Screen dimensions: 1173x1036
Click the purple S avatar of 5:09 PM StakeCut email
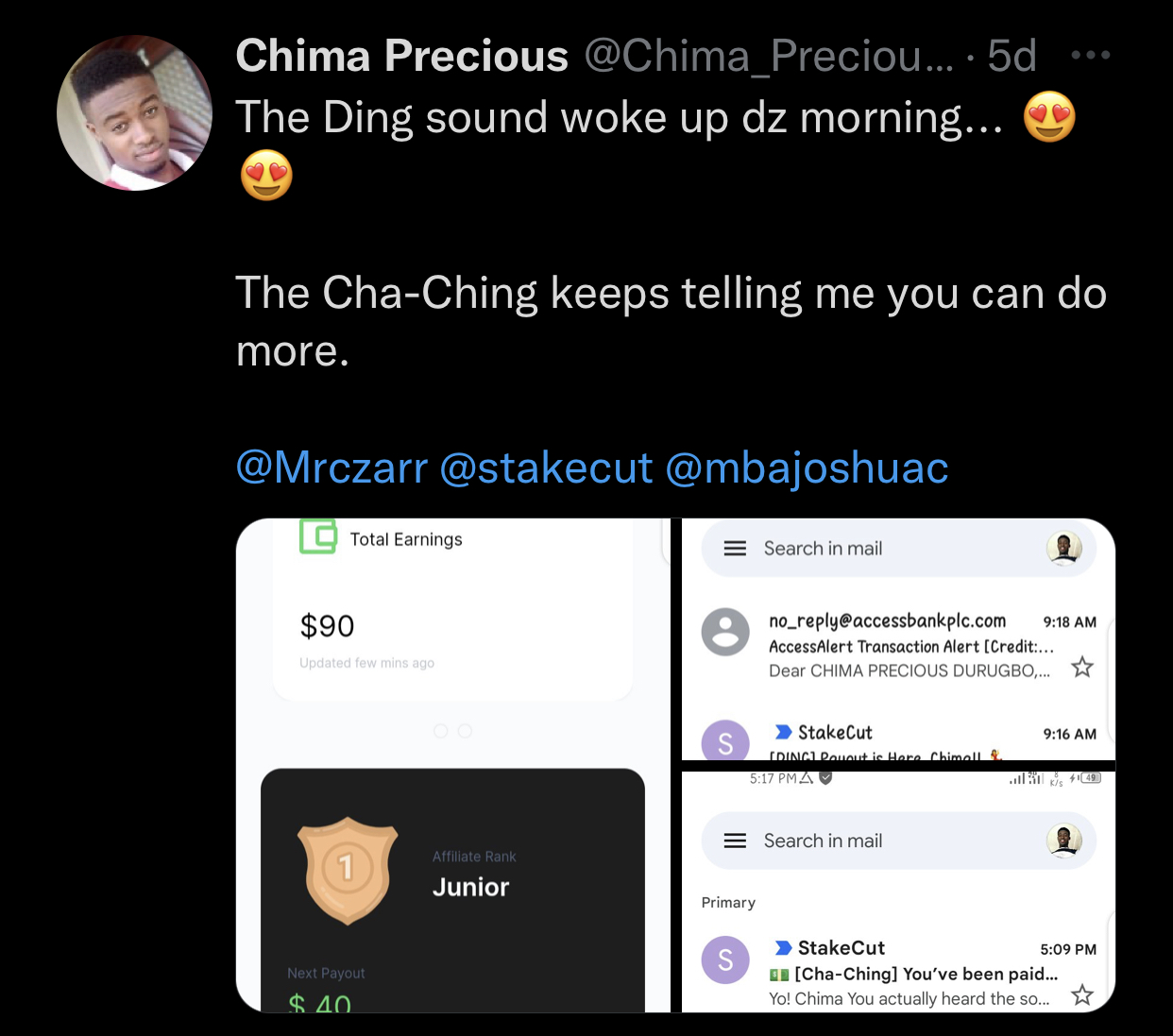point(725,960)
